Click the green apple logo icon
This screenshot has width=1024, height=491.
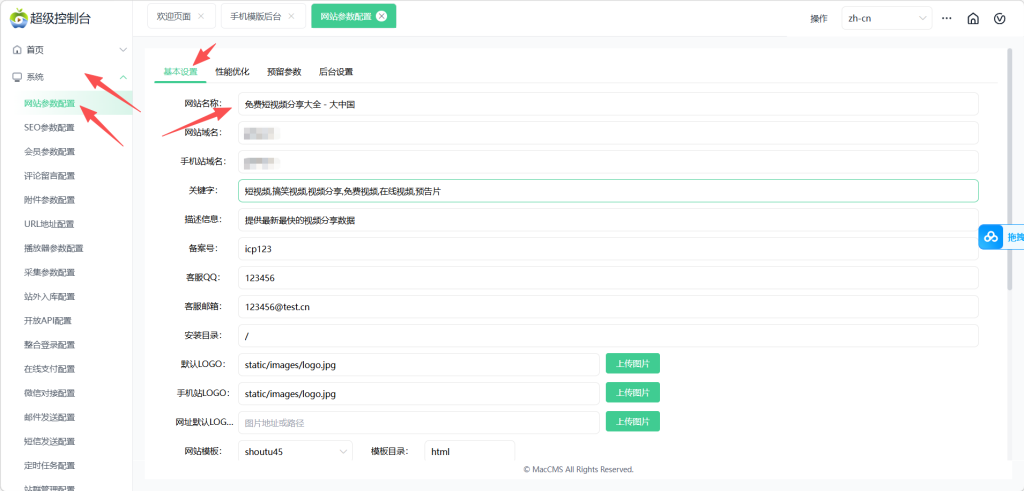20,18
